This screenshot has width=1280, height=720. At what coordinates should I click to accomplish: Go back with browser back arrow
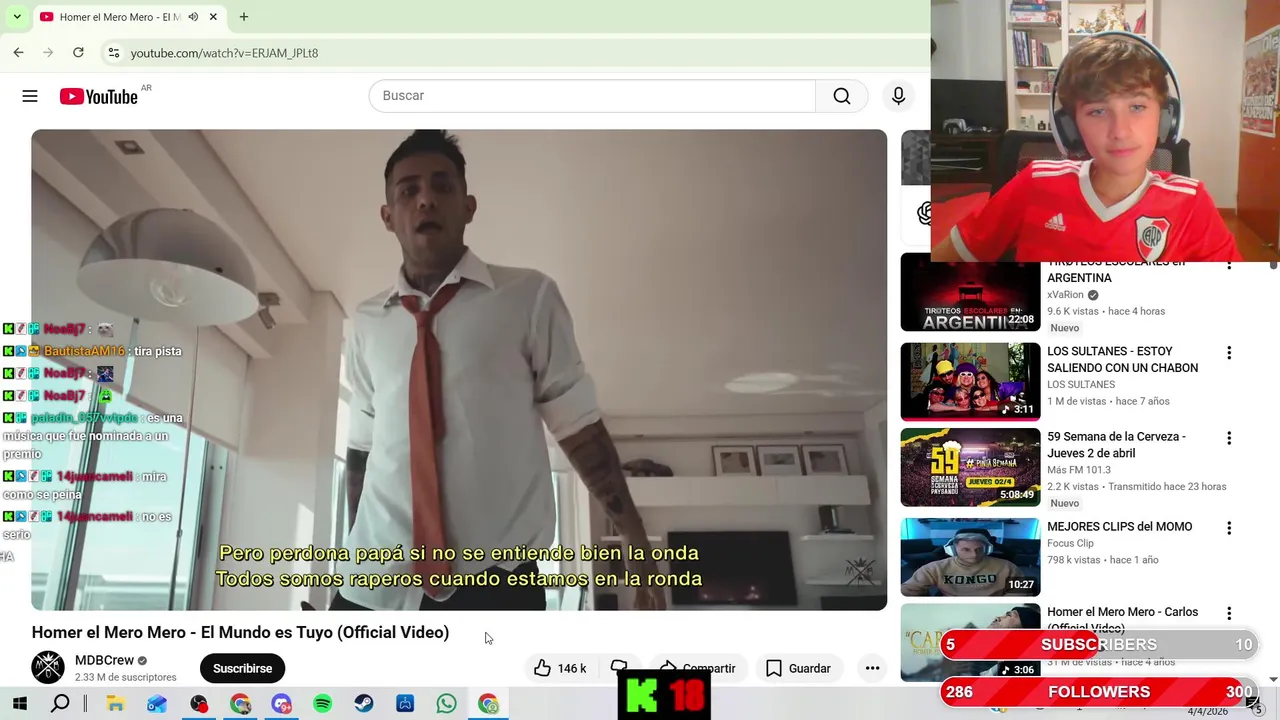pyautogui.click(x=18, y=52)
